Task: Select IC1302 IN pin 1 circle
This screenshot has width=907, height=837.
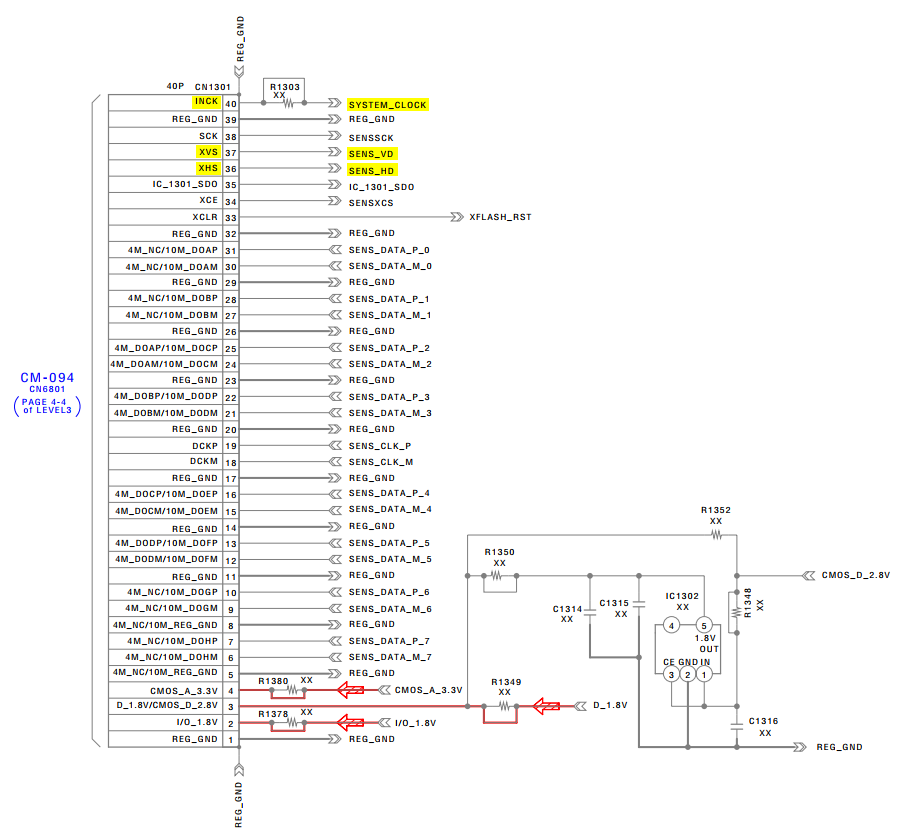Action: click(704, 674)
